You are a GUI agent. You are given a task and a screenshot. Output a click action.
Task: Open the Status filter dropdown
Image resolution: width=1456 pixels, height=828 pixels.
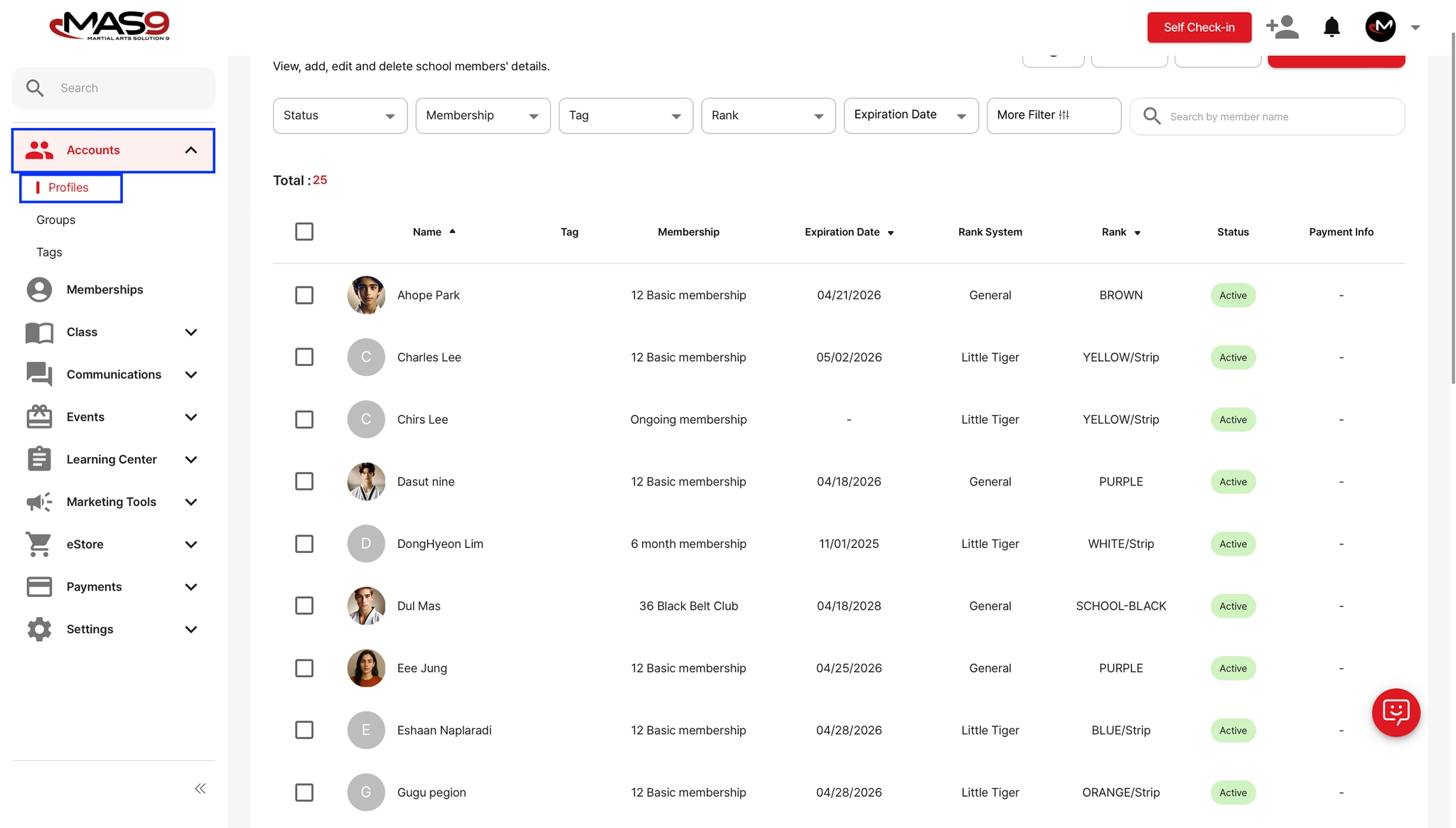coord(340,116)
